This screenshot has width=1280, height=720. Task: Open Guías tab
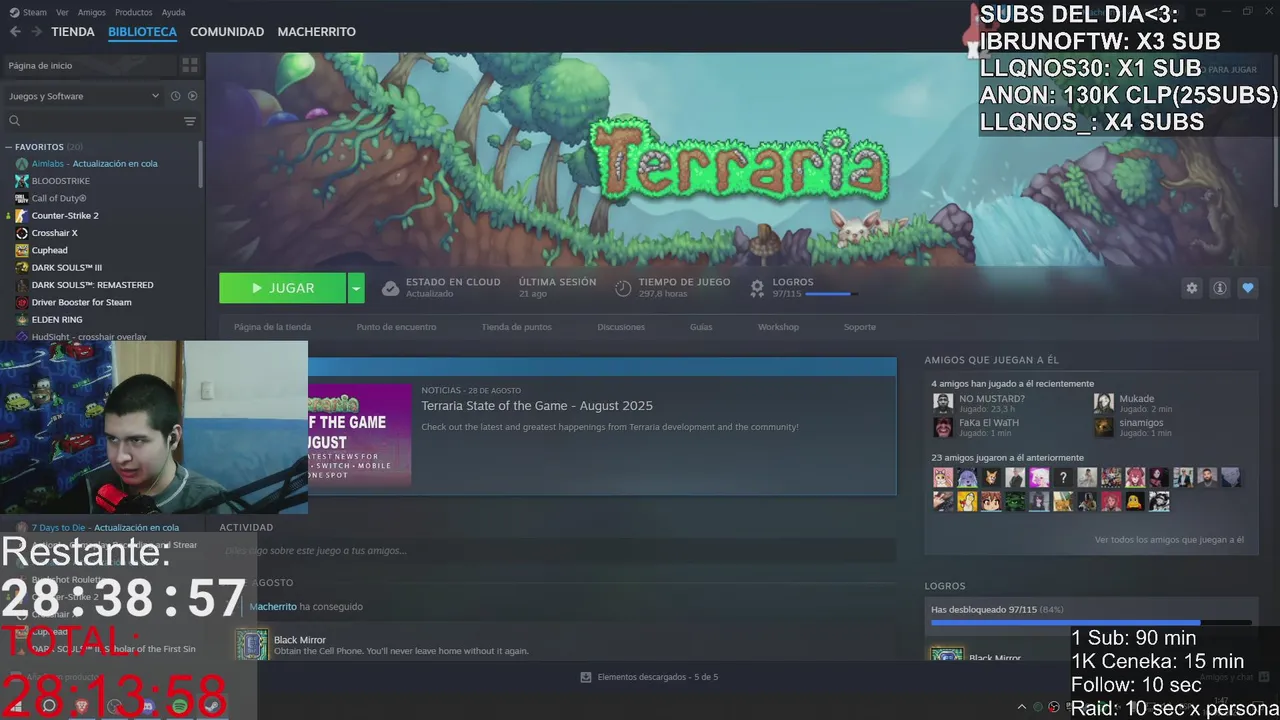(701, 327)
